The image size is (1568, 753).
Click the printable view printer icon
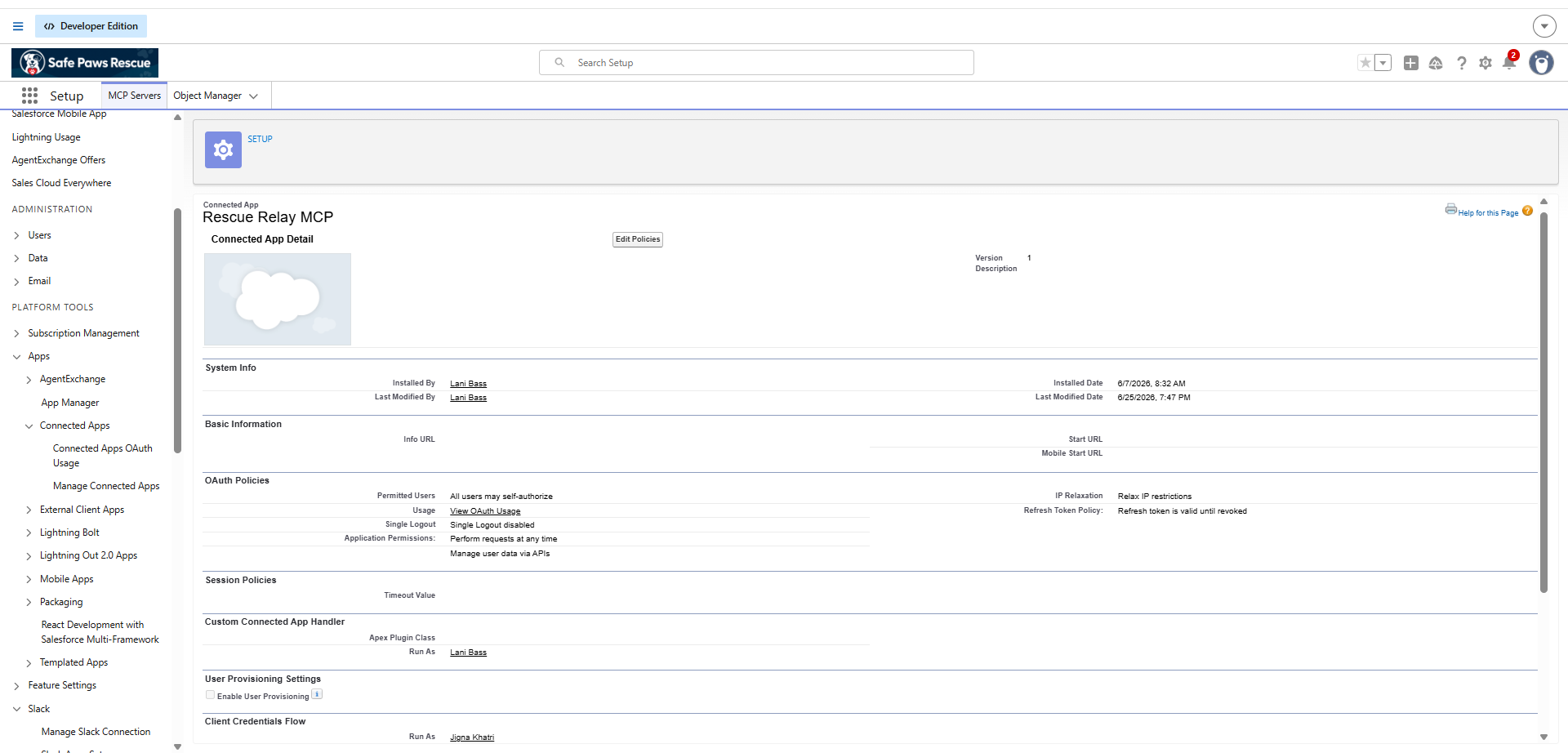pyautogui.click(x=1451, y=209)
